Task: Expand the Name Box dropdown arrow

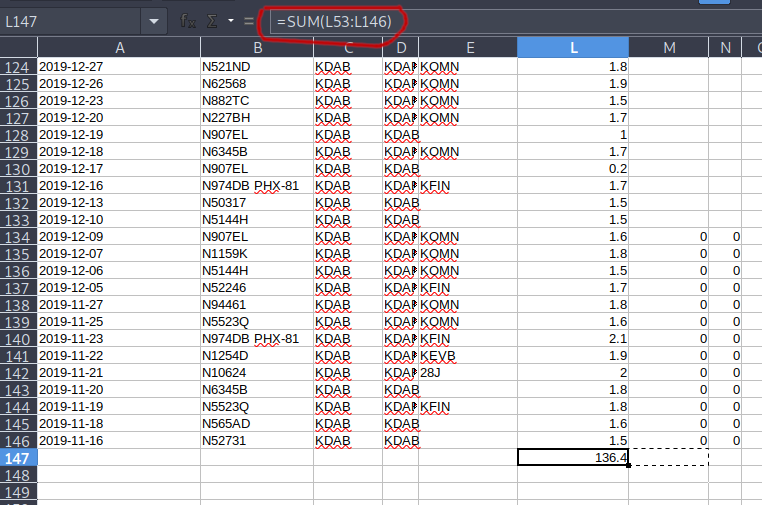Action: pos(153,21)
